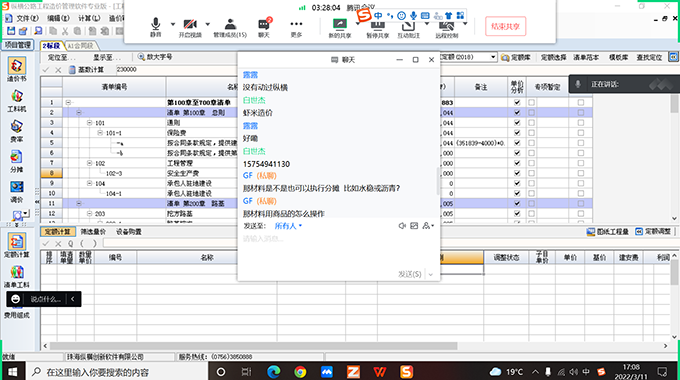Click the scissors cut icon in toolbar

point(65,31)
